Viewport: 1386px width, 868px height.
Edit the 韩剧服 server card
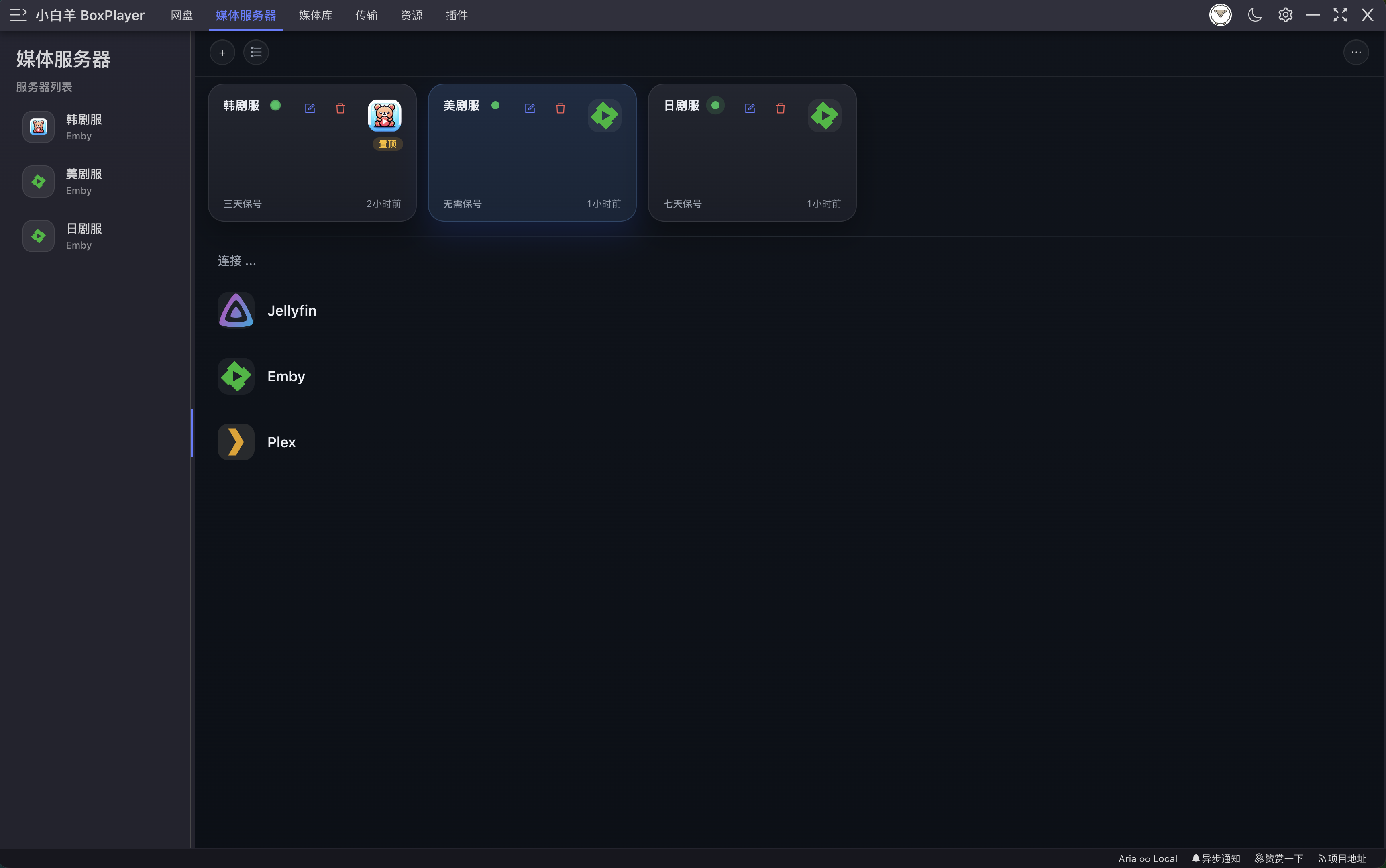tap(310, 108)
